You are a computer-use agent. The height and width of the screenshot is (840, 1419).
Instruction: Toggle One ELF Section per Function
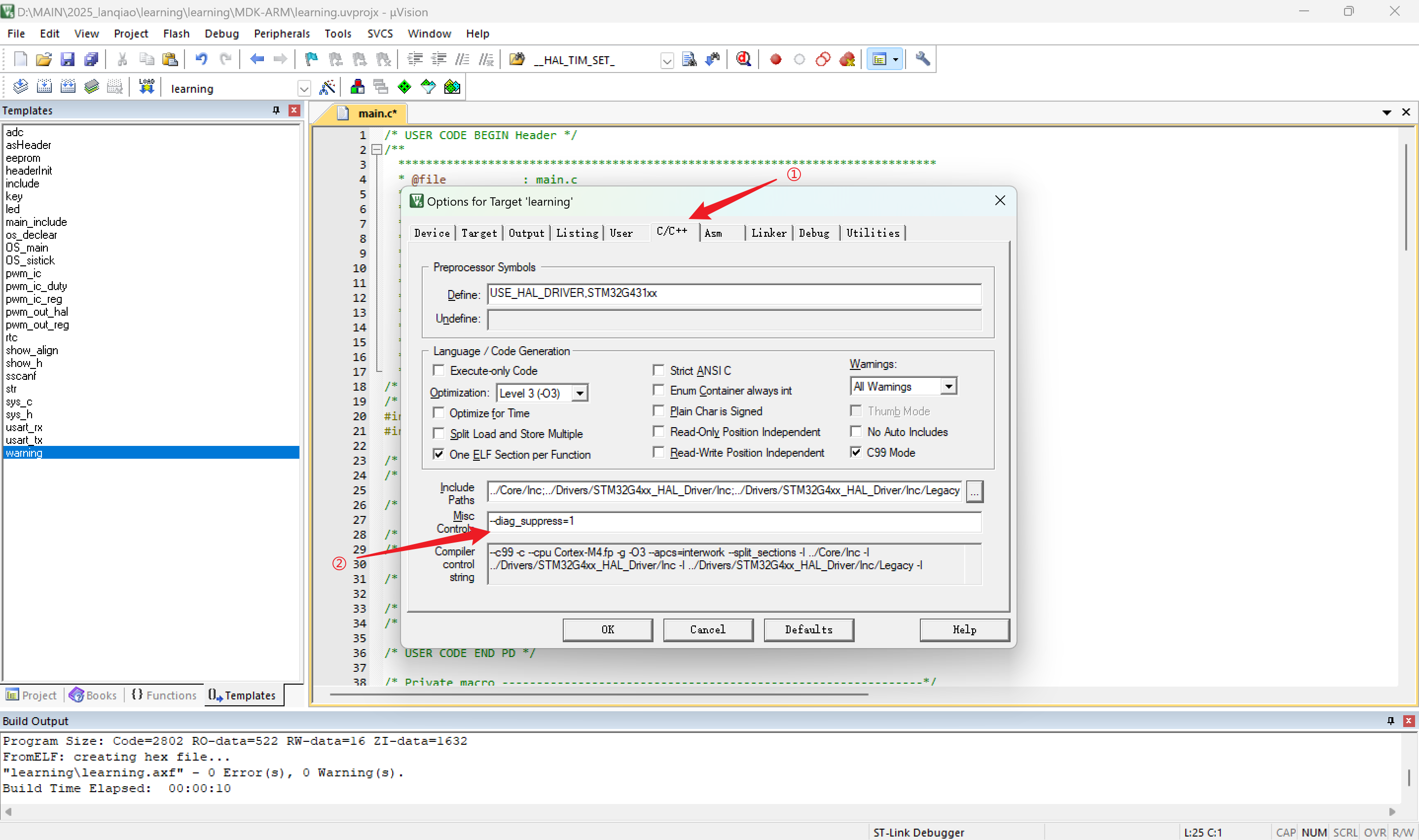tap(438, 454)
